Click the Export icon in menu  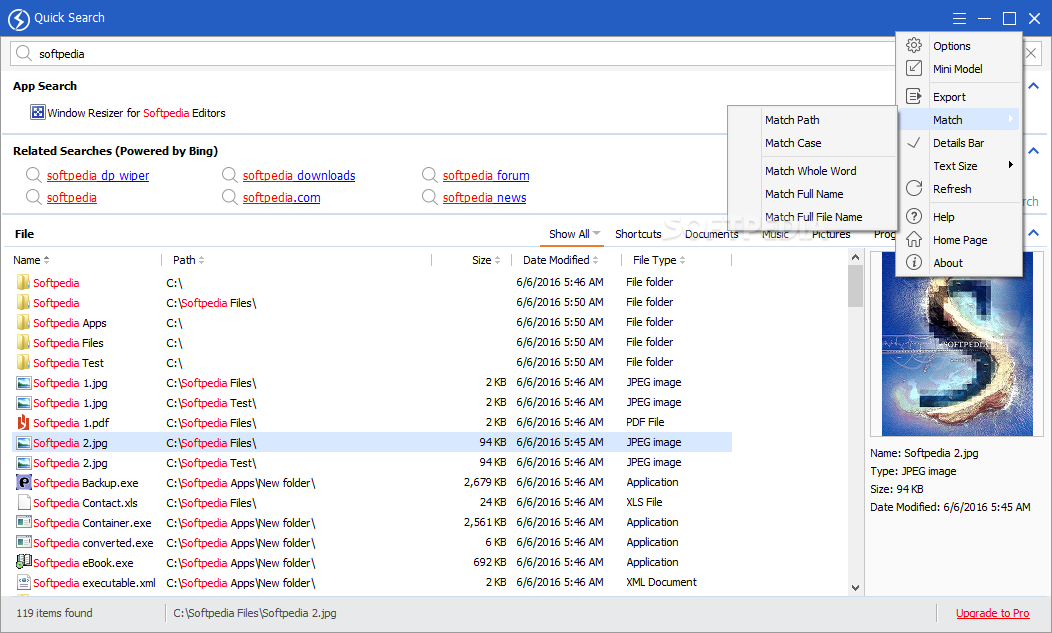coord(914,96)
